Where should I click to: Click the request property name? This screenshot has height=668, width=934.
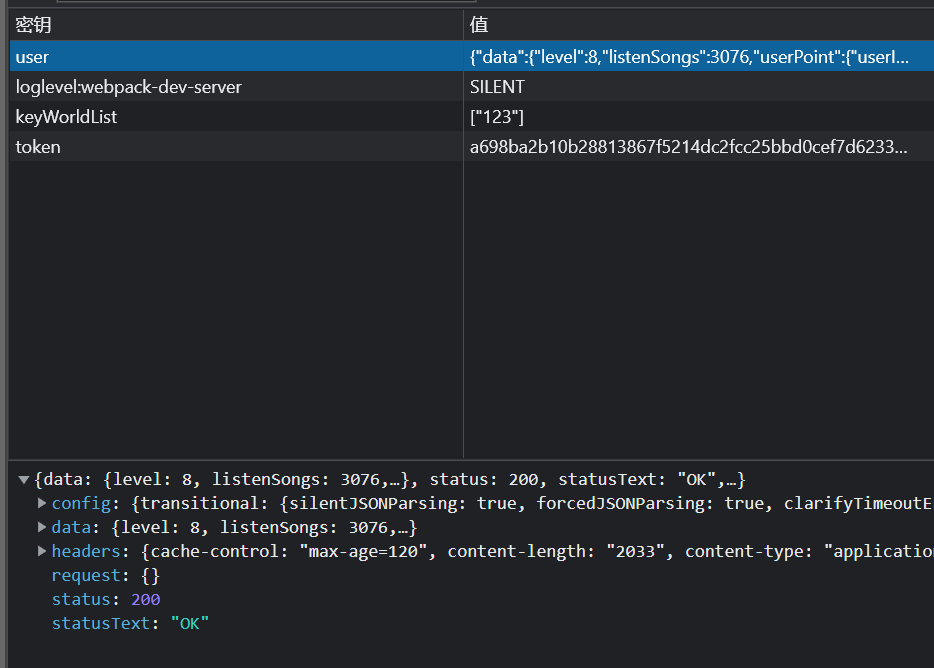tap(86, 576)
